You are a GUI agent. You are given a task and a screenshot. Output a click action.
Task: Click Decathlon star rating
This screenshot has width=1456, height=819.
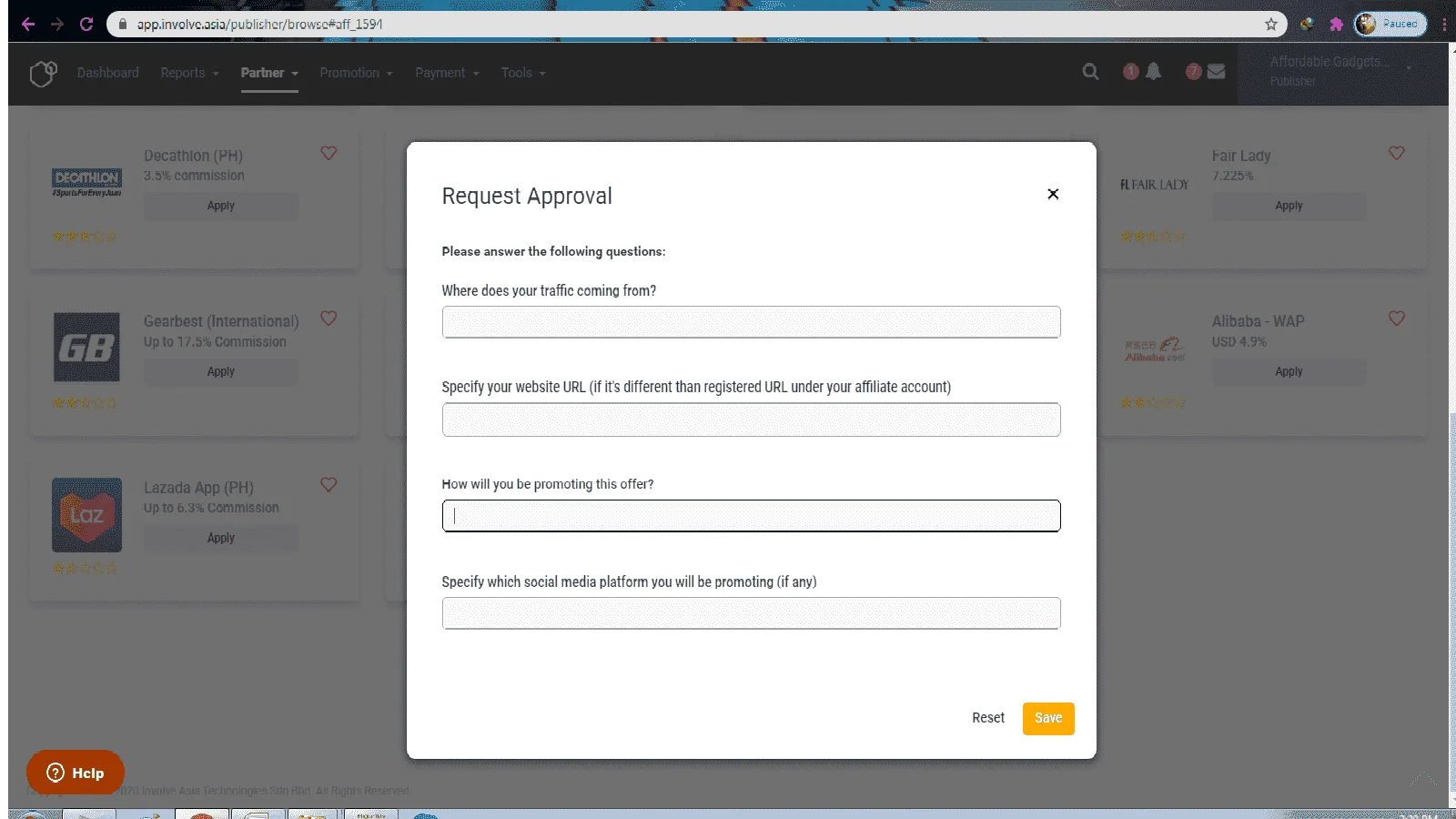pos(85,237)
